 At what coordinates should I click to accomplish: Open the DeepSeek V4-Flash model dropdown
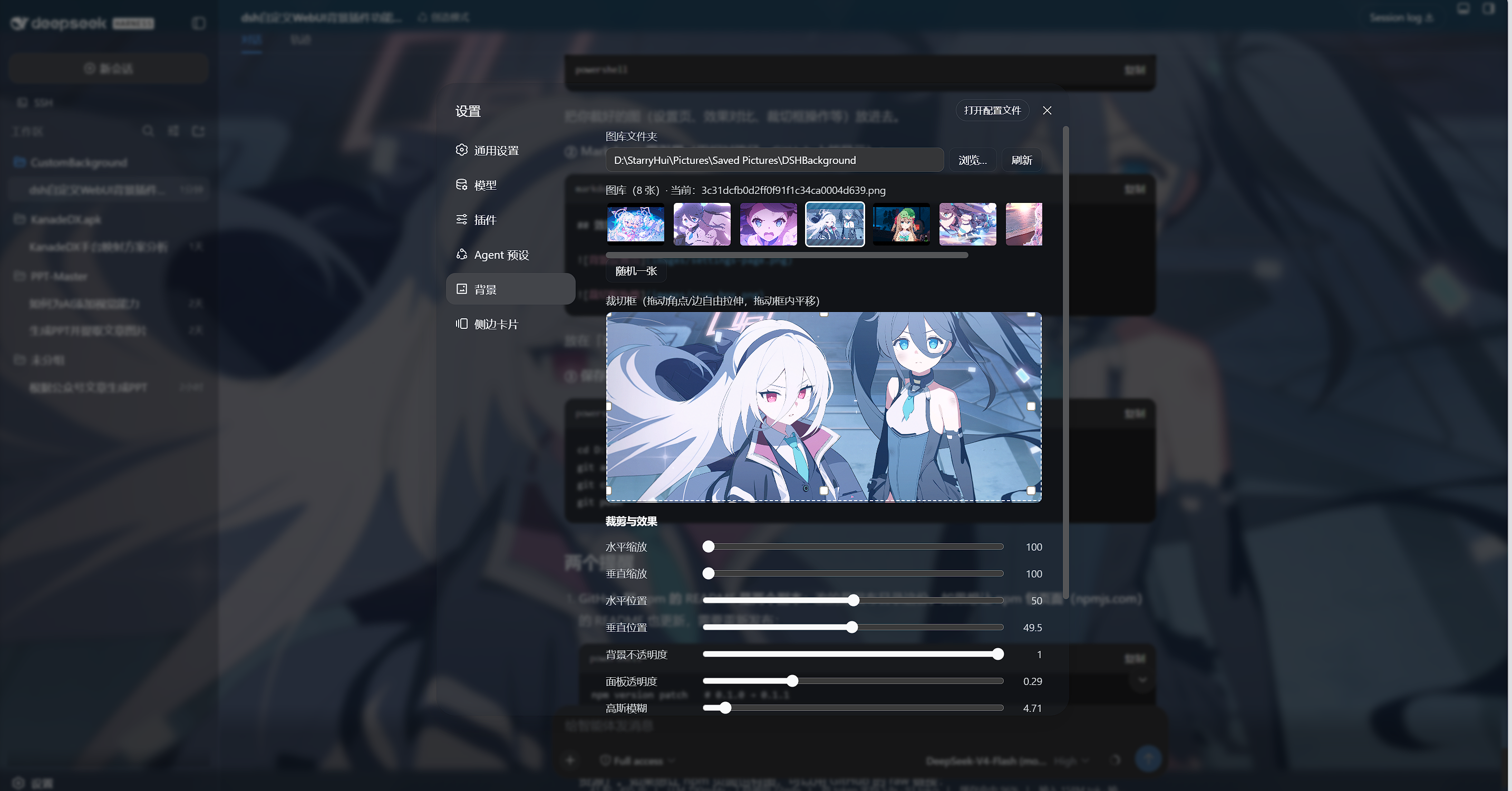pos(985,761)
